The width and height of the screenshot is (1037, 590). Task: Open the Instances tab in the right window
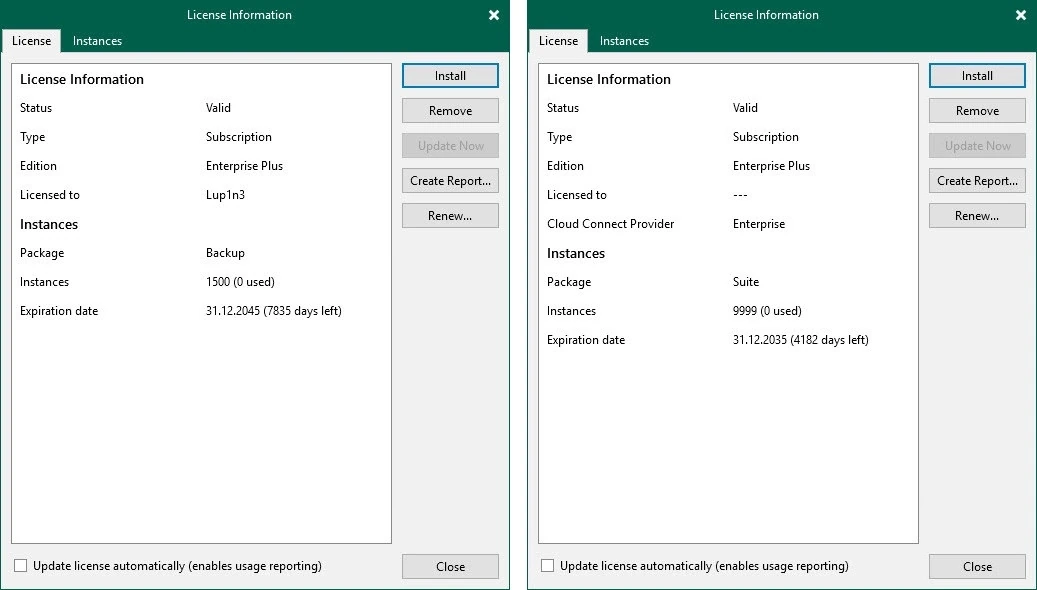pos(624,41)
